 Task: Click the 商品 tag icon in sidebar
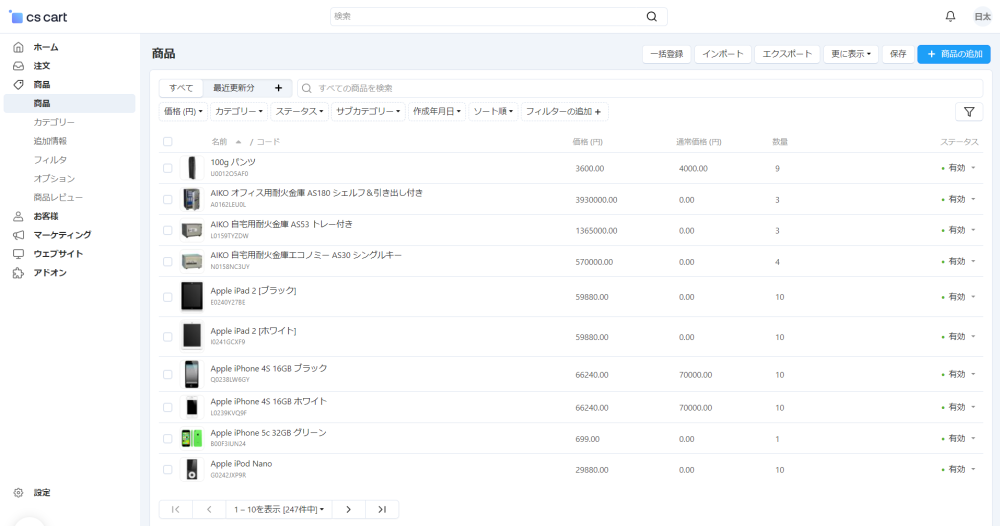tap(18, 84)
